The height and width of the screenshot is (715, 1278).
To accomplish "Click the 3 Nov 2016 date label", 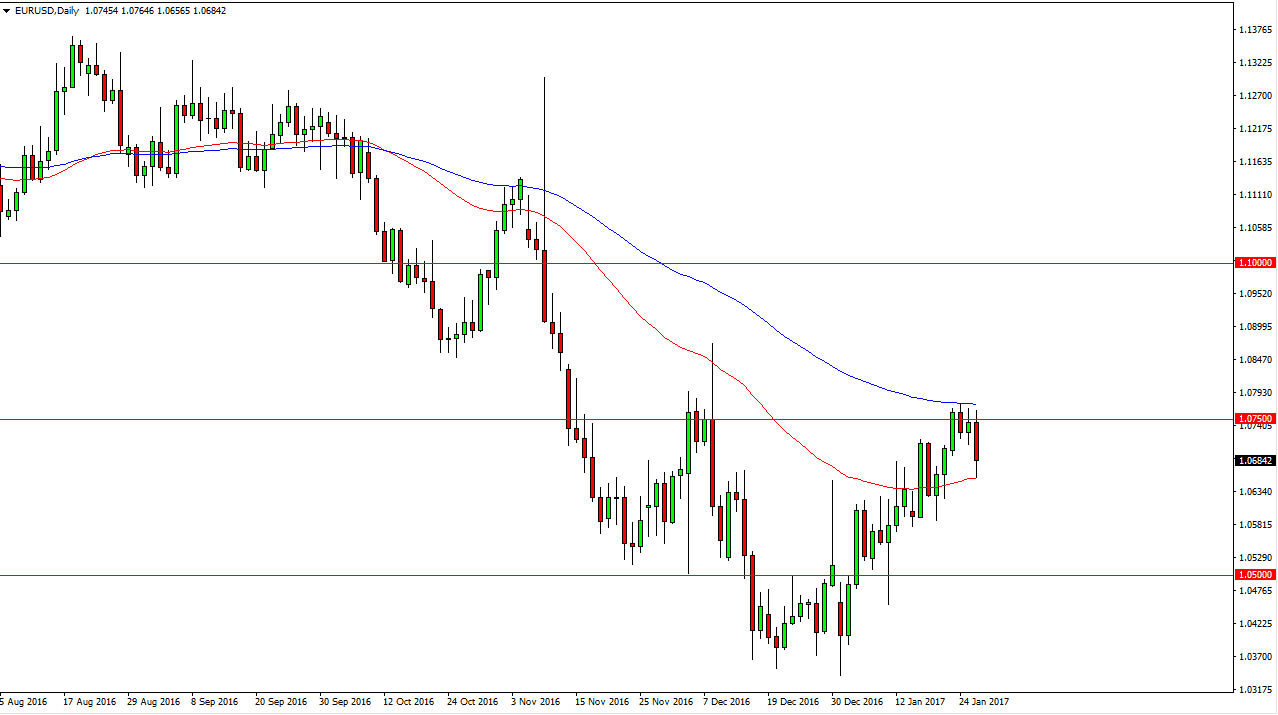I will (x=536, y=701).
